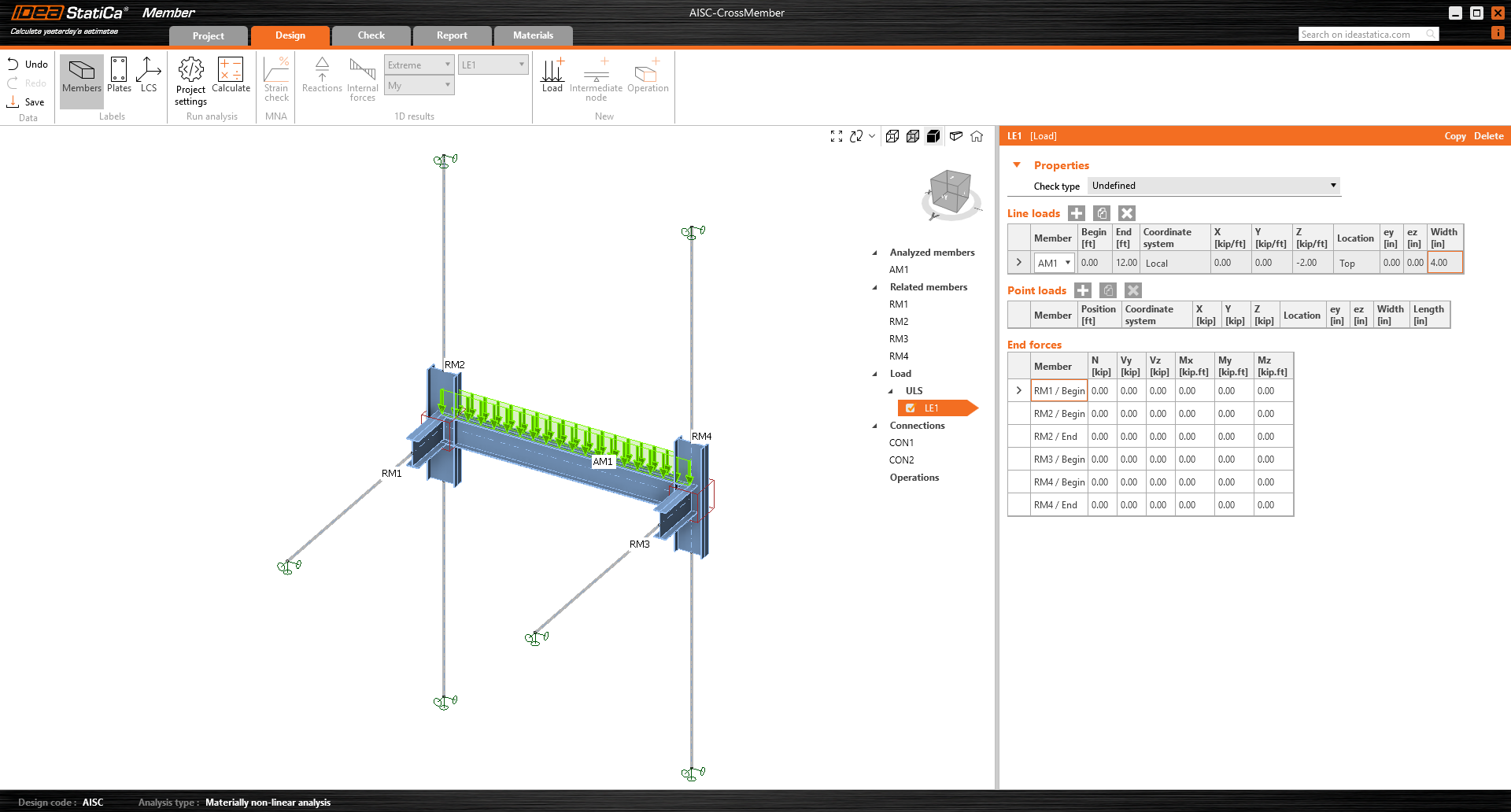Run the Calculate analysis
Image resolution: width=1511 pixels, height=812 pixels.
click(231, 76)
